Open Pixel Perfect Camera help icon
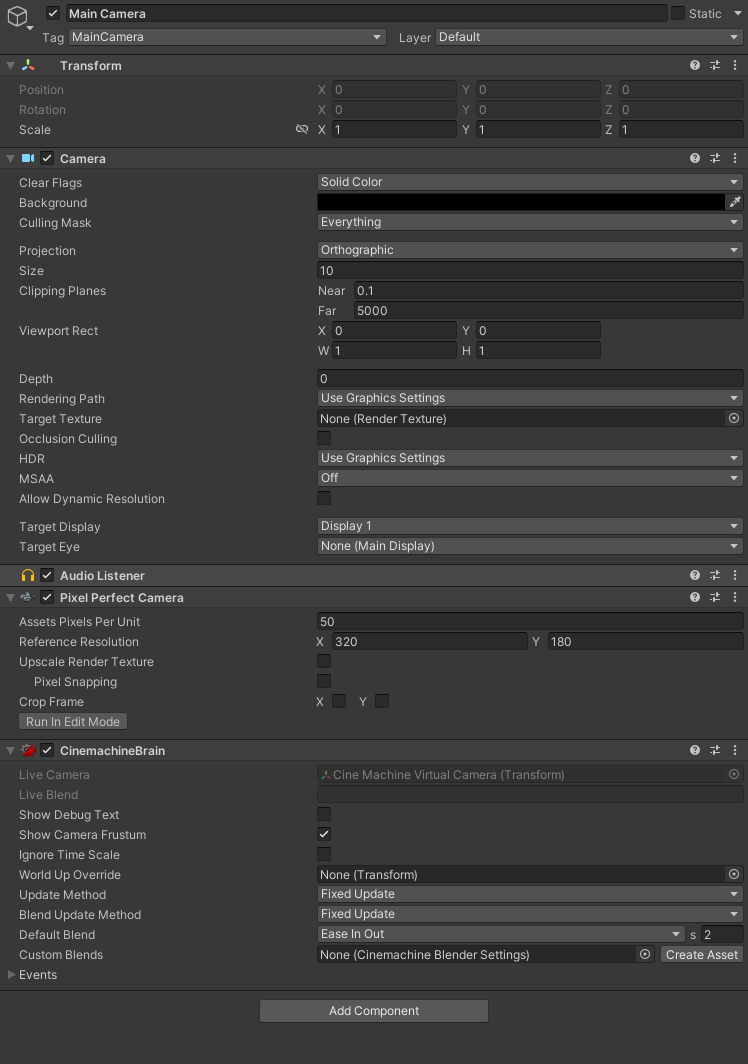748x1064 pixels. tap(694, 597)
